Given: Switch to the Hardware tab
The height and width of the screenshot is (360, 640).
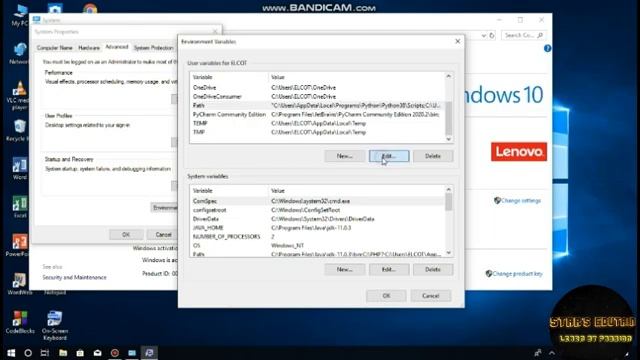Looking at the screenshot, I should click(x=89, y=48).
